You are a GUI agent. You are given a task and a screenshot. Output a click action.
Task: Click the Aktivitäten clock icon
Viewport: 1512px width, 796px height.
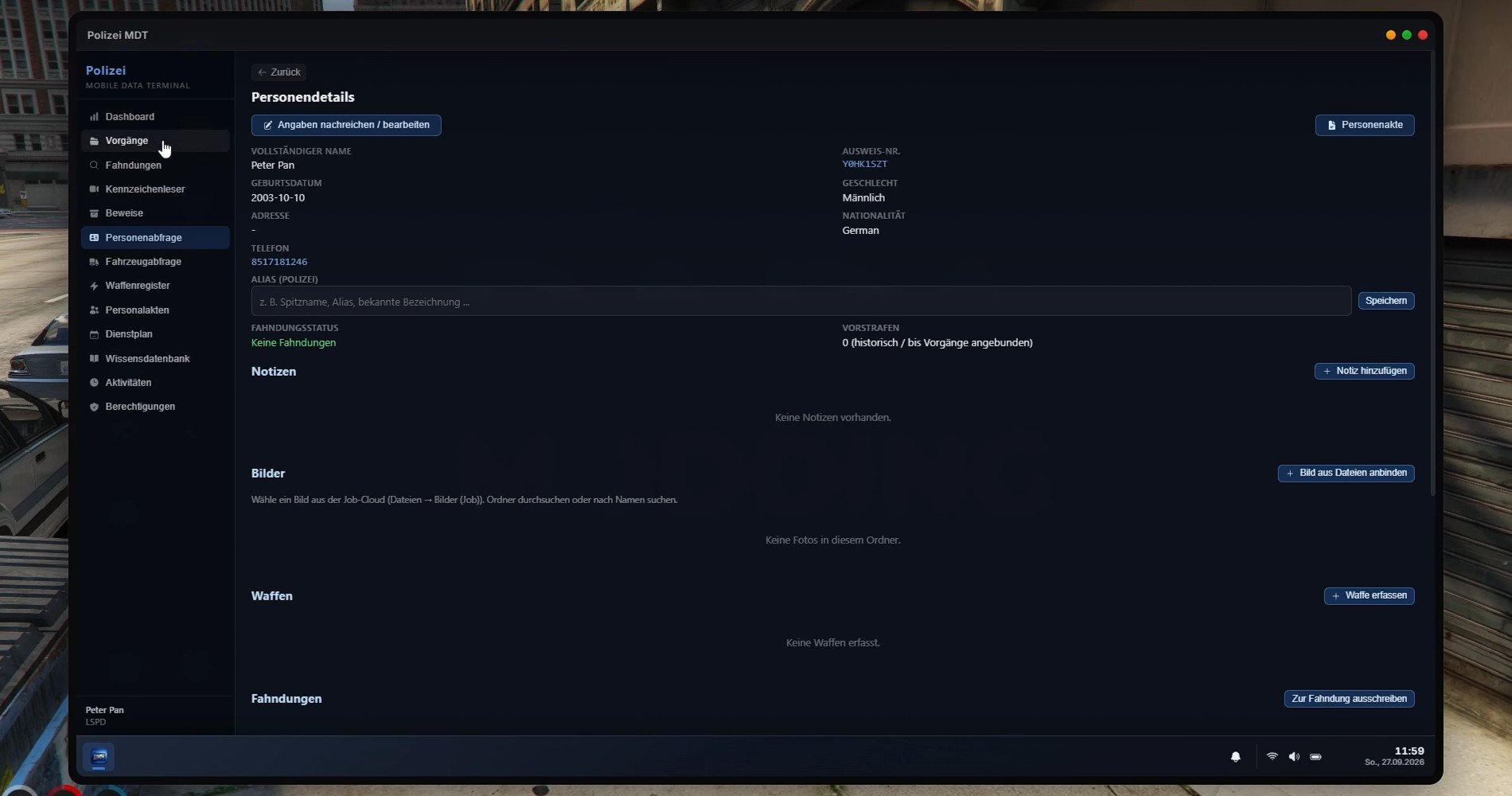point(94,382)
